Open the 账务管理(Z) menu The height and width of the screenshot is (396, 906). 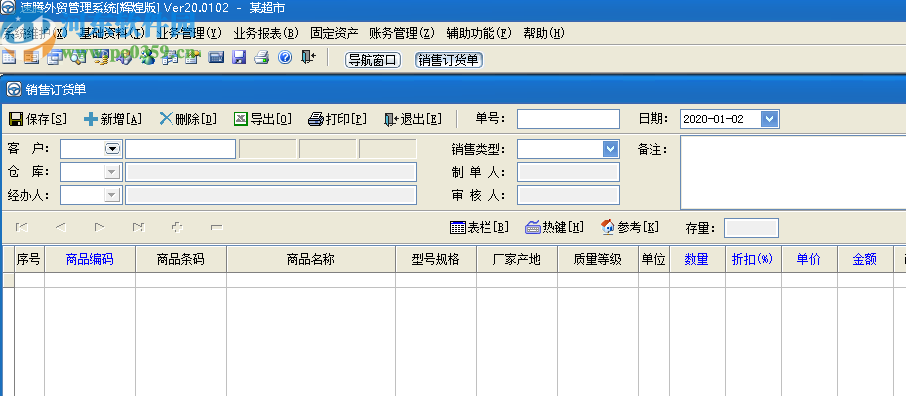pos(402,34)
